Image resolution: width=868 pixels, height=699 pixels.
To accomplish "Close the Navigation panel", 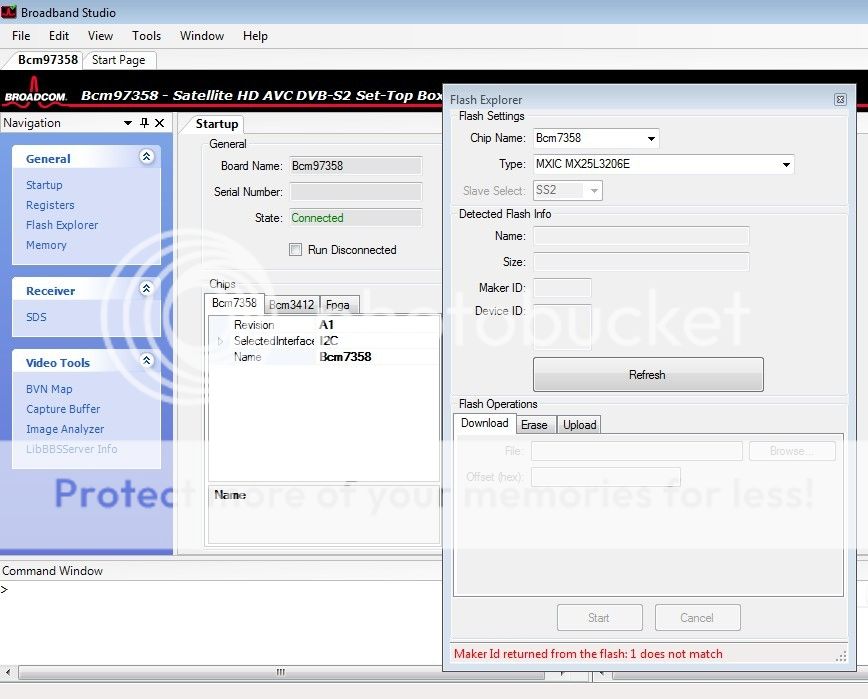I will [x=159, y=123].
